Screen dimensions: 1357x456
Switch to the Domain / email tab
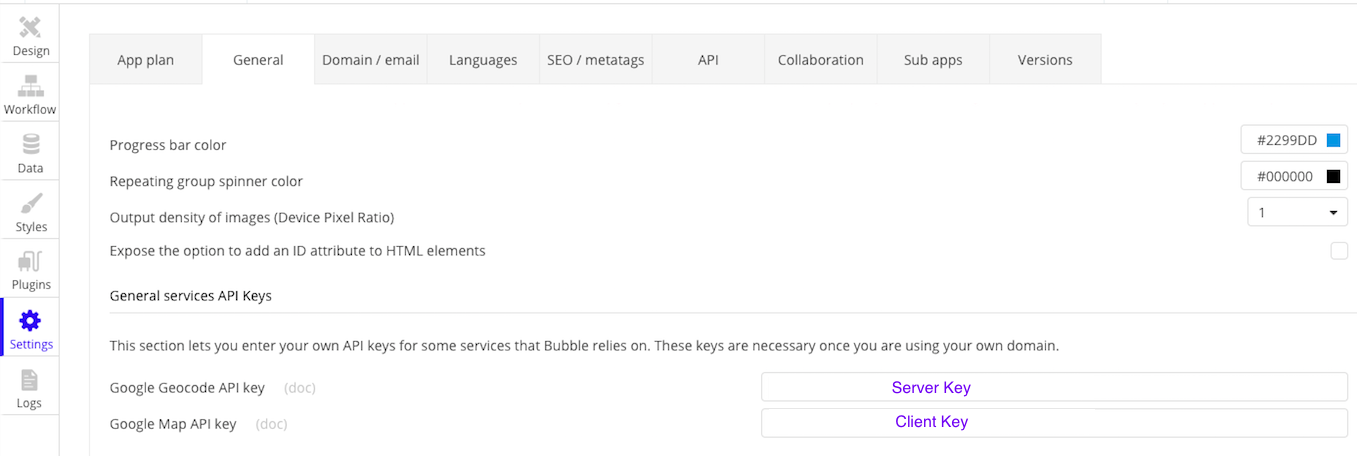point(370,60)
